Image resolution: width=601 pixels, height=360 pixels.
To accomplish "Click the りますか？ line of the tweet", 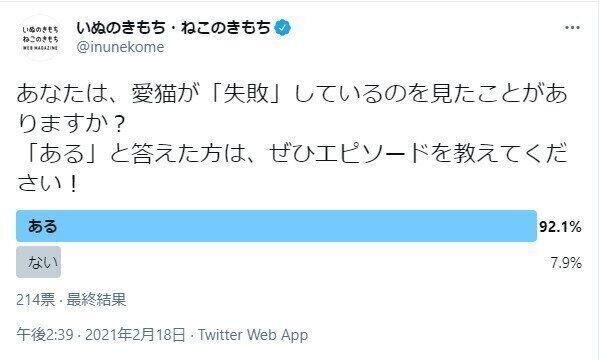I will coord(72,123).
